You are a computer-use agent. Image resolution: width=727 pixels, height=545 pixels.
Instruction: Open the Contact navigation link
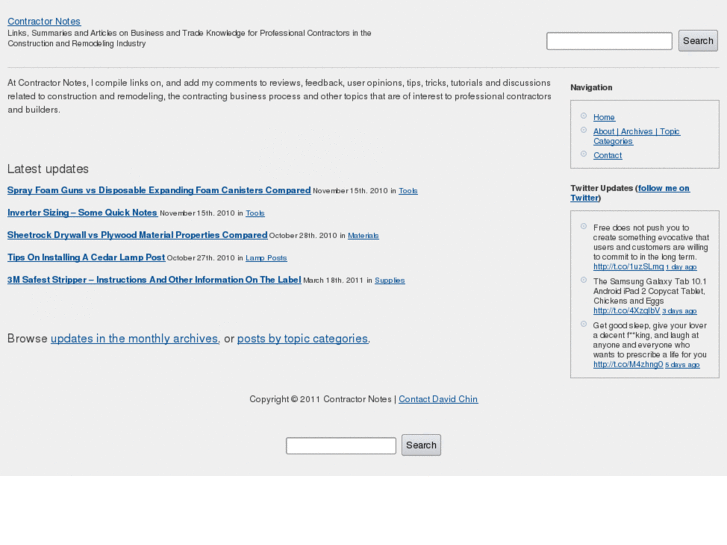[x=607, y=155]
